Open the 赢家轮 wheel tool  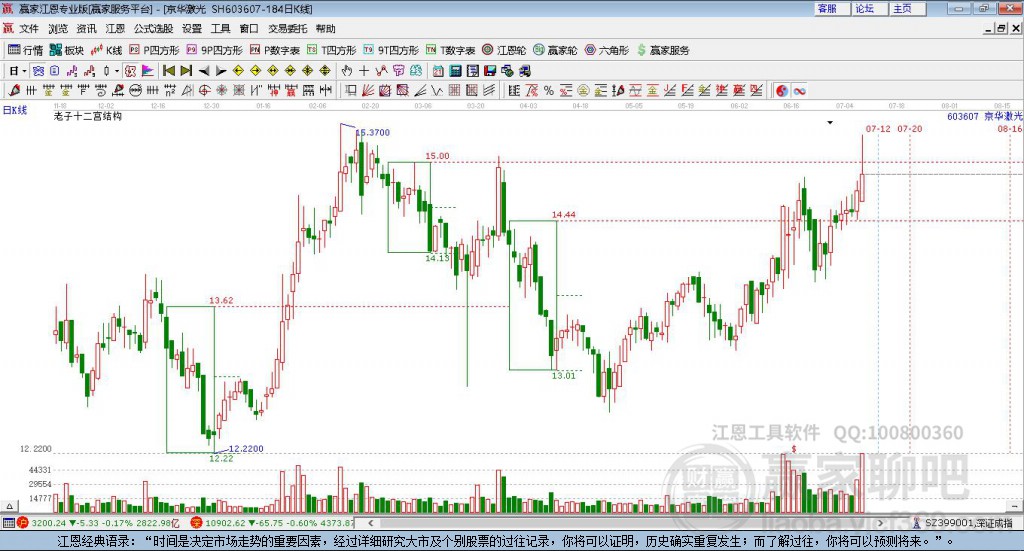coord(555,50)
